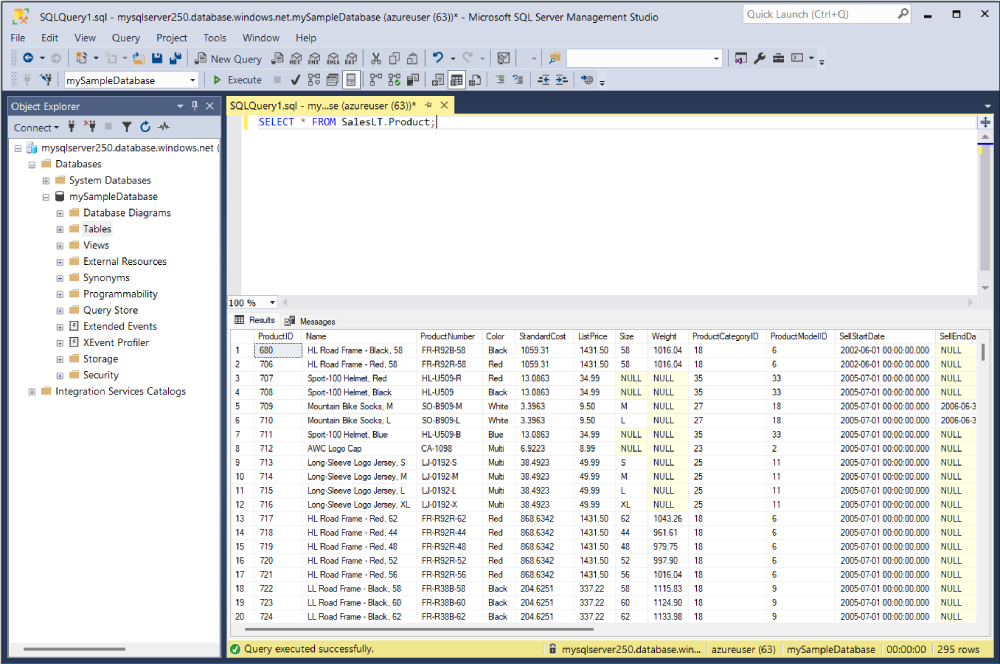This screenshot has height=664, width=1000.
Task: Open the Connect dropdown in Object Explorer
Action: click(x=36, y=128)
